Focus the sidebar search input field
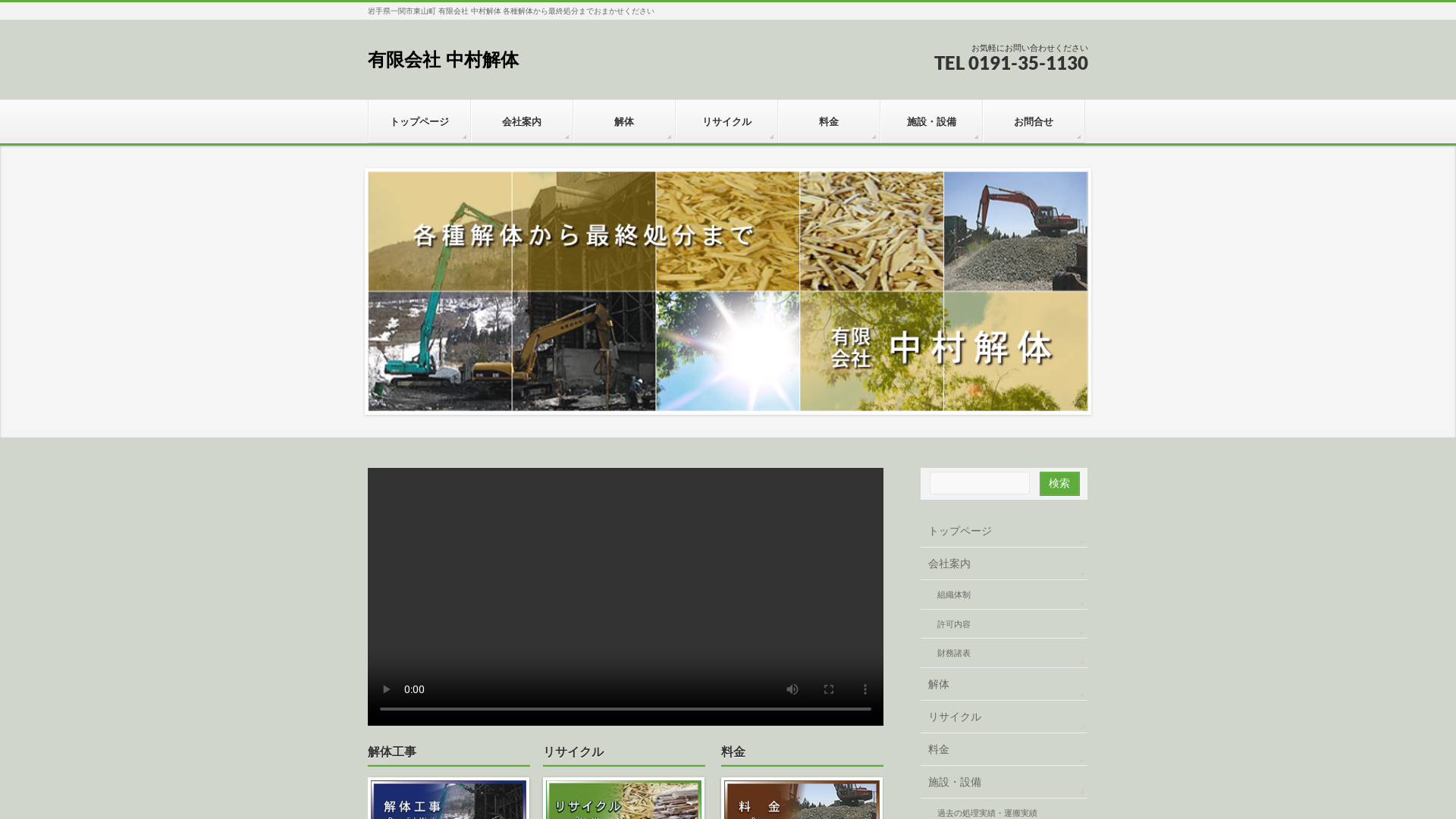 [979, 483]
